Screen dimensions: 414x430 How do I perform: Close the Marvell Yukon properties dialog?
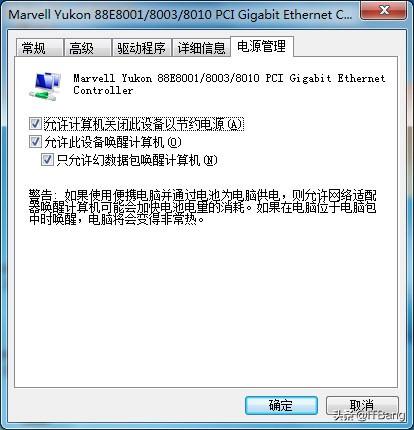[x=384, y=10]
